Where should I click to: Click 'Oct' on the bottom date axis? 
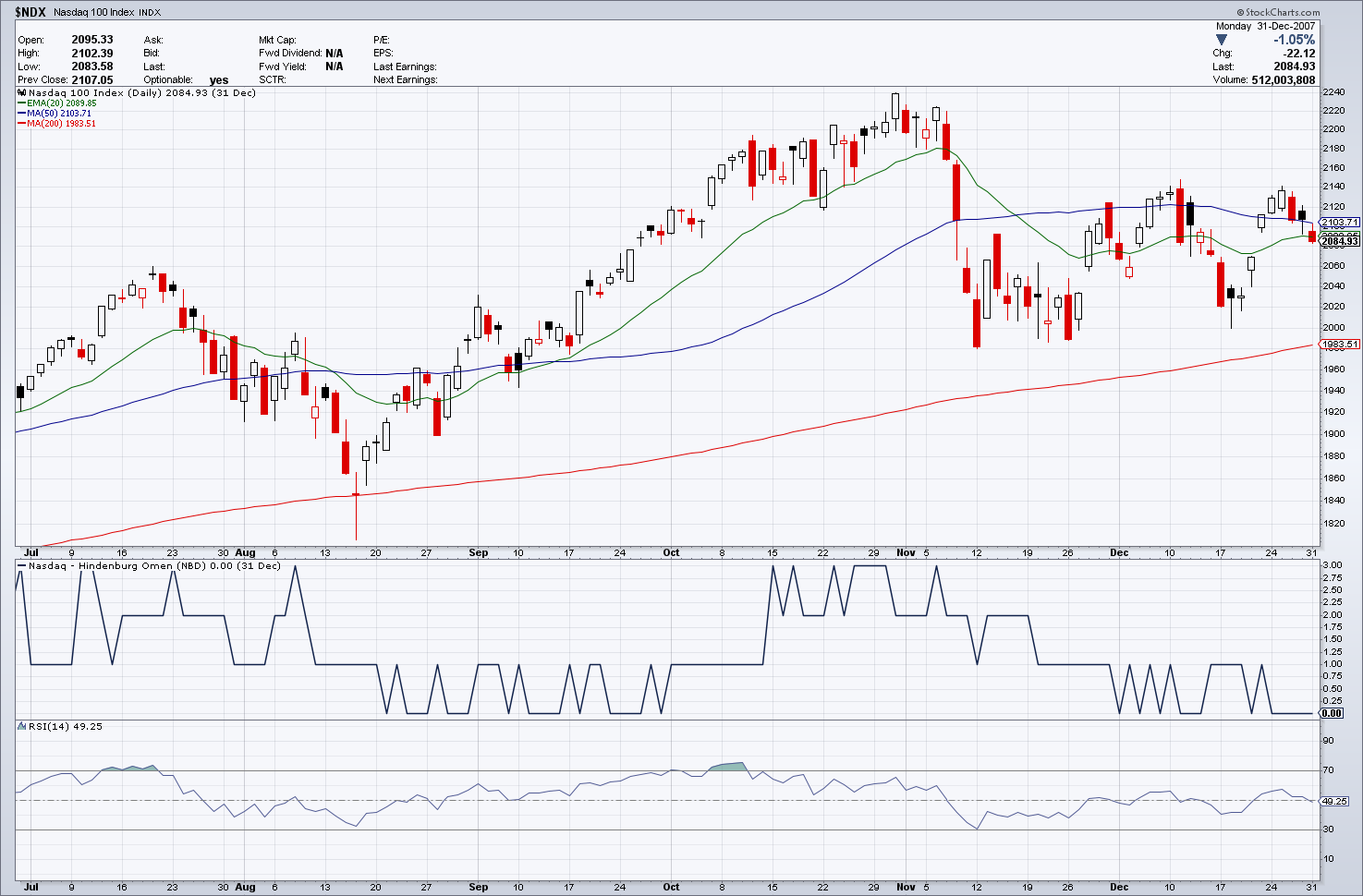coord(671,887)
